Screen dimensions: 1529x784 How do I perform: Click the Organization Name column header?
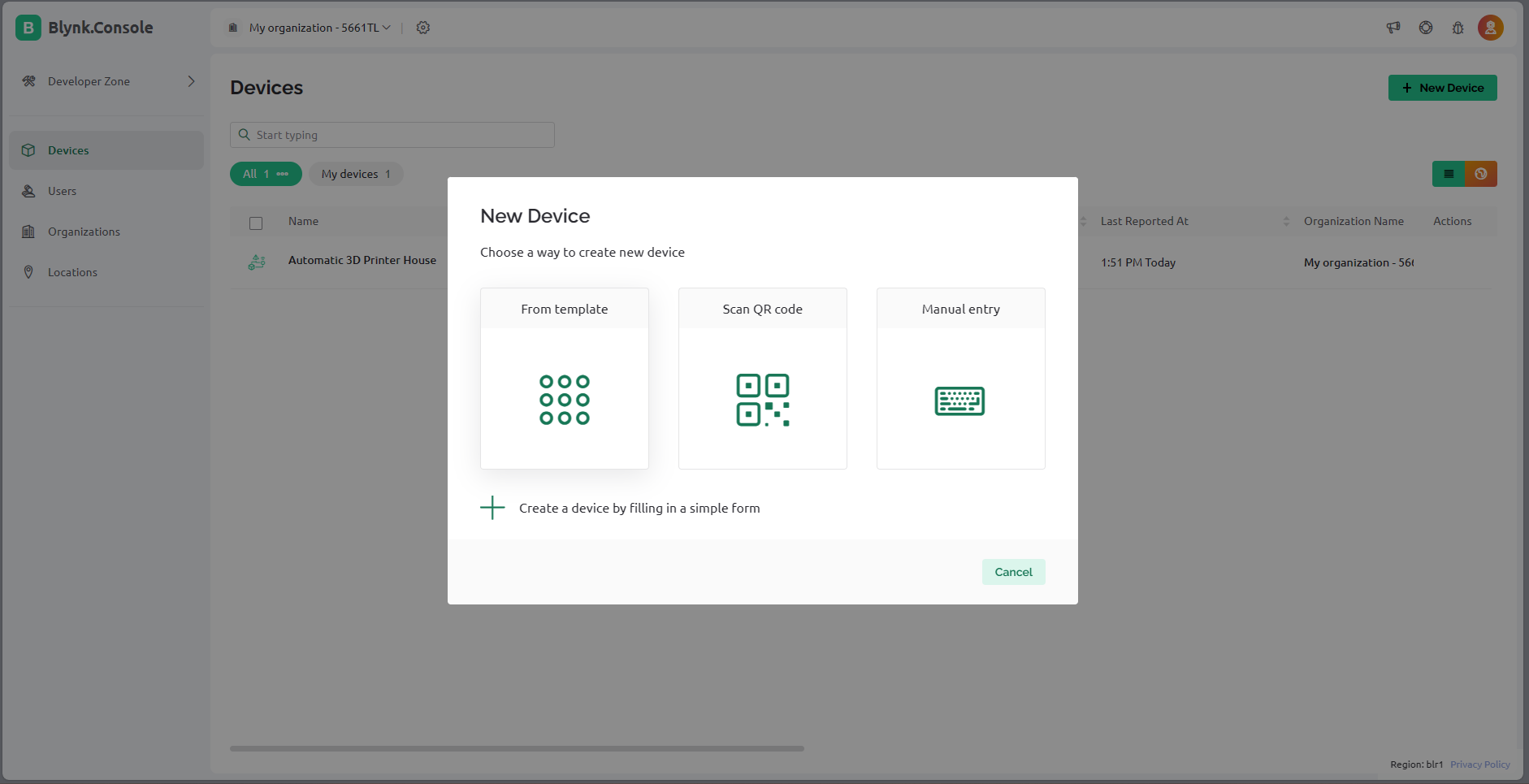click(1354, 221)
